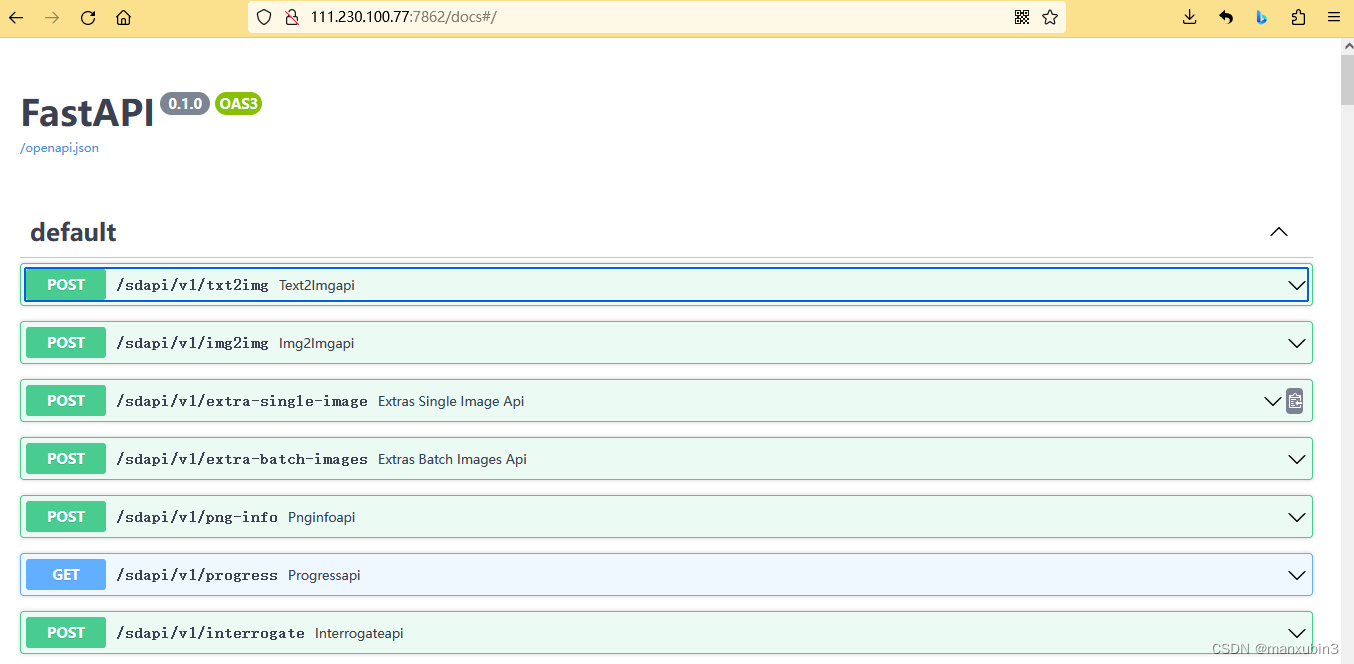The height and width of the screenshot is (664, 1354).
Task: Go back using the browser back arrow
Action: pyautogui.click(x=16, y=17)
